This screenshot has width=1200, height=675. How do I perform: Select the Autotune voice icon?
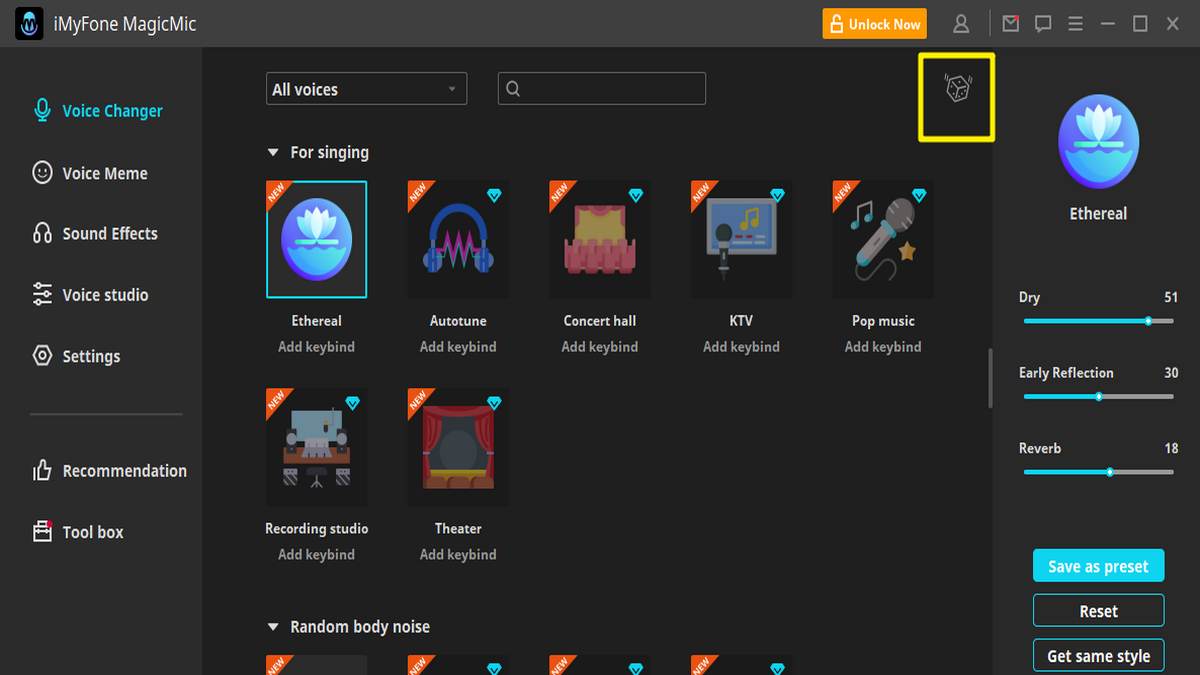(x=458, y=240)
